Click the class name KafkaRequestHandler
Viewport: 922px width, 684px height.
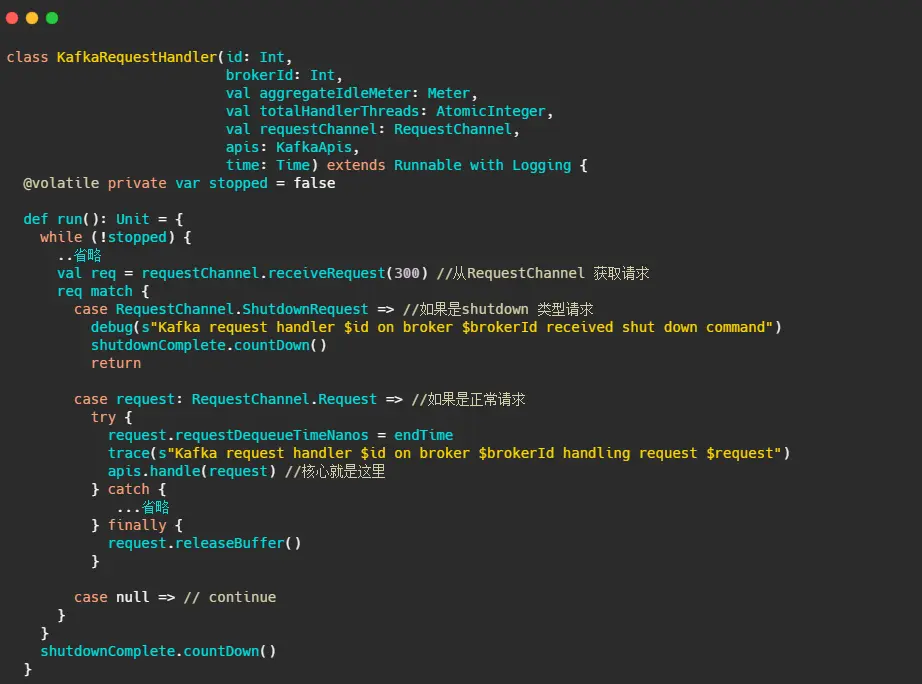[x=137, y=57]
